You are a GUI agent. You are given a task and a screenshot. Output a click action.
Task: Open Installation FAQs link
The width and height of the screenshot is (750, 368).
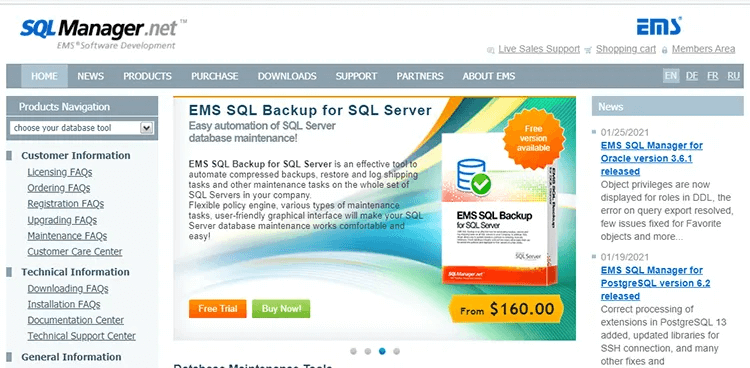click(x=64, y=304)
